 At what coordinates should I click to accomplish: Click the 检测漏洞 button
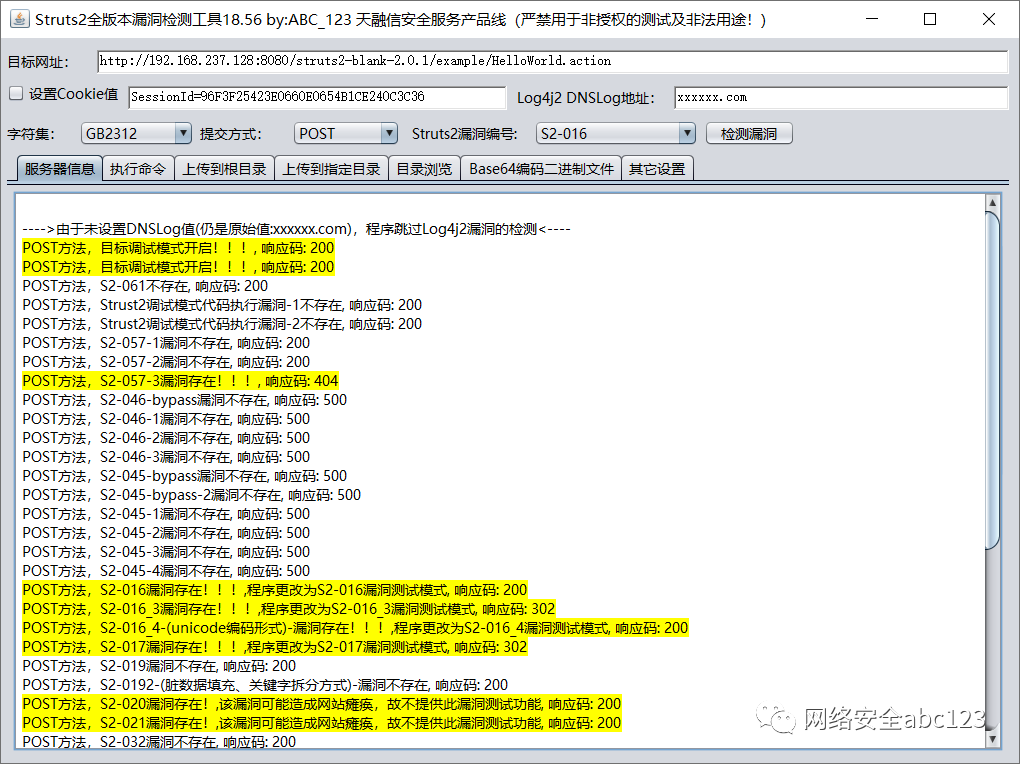749,133
